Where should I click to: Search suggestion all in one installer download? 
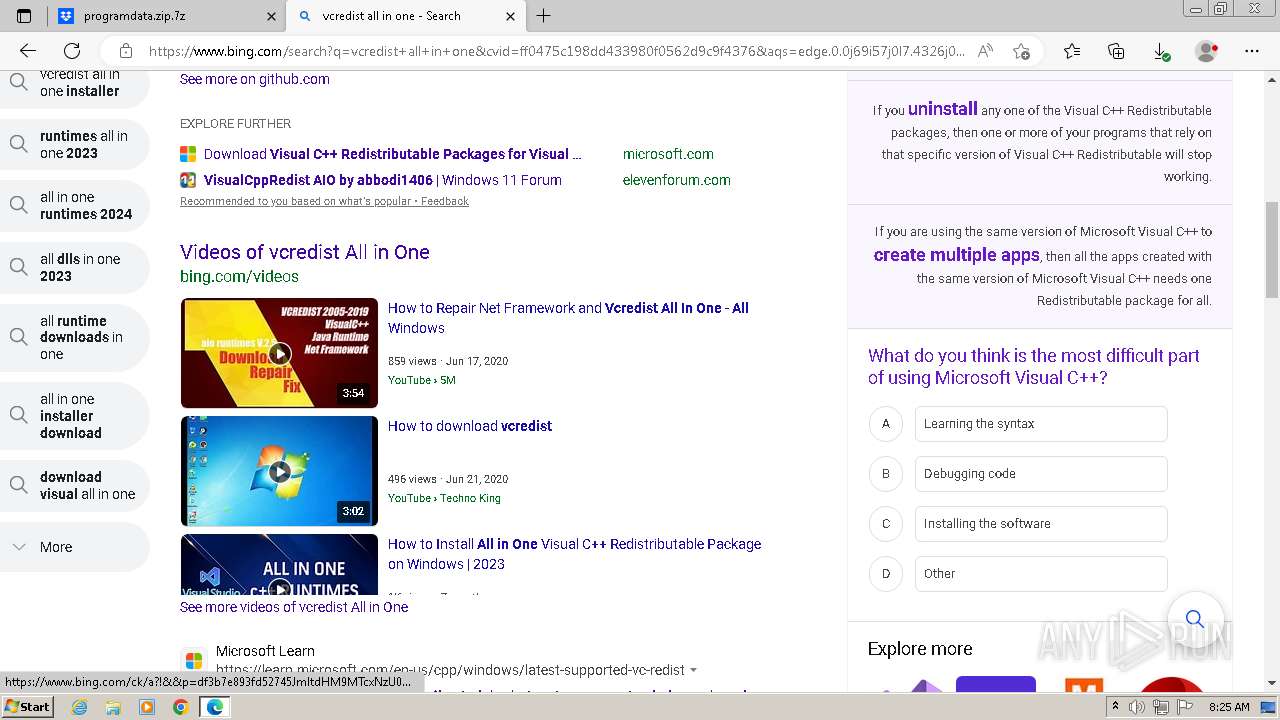[75, 415]
